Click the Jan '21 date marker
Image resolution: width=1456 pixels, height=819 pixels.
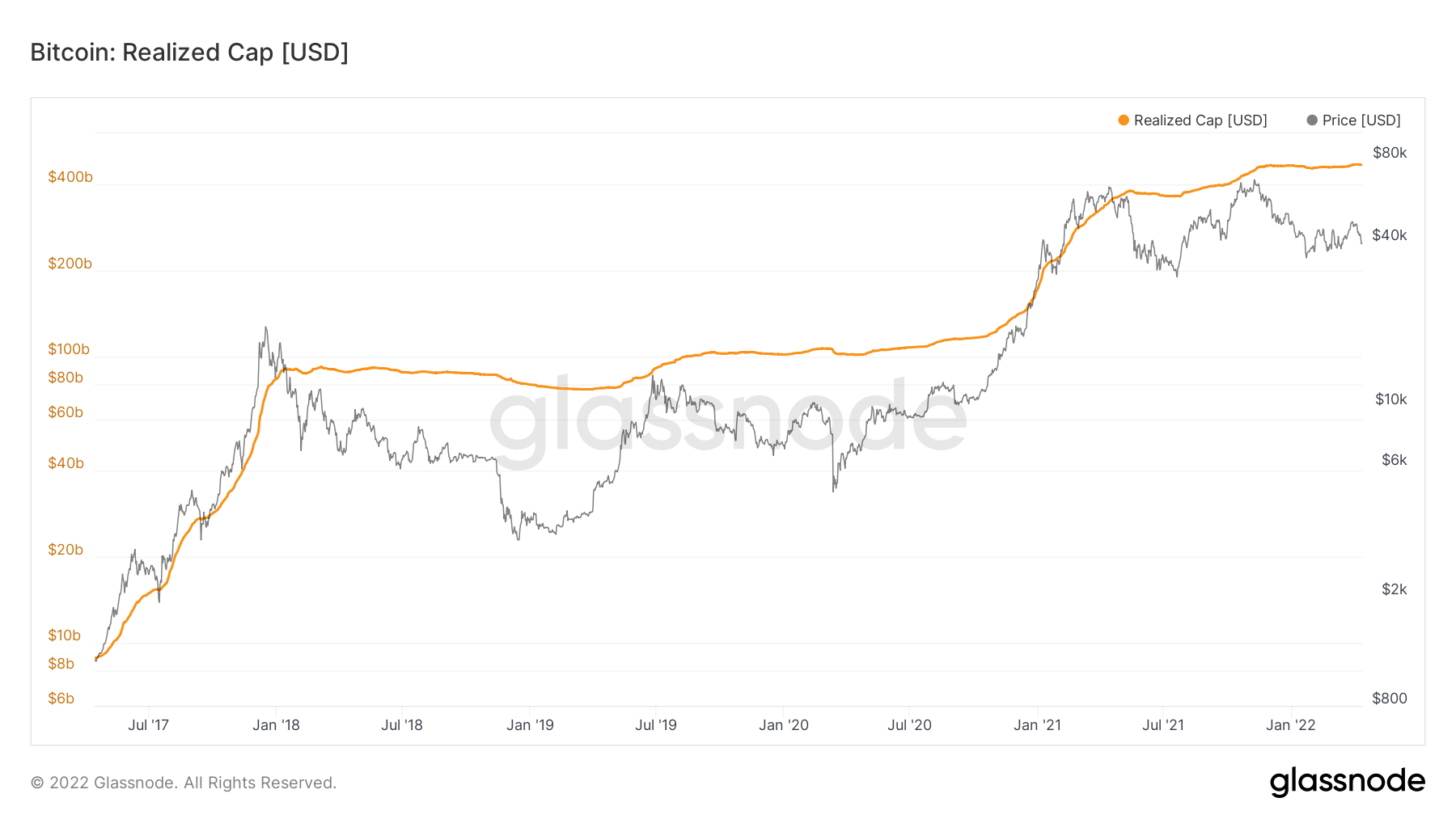(x=1037, y=725)
